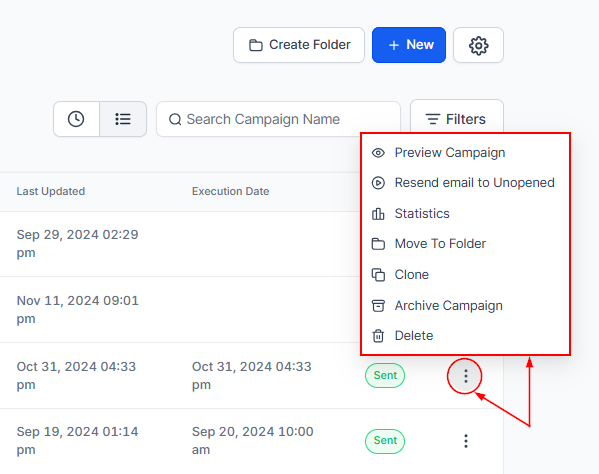This screenshot has height=474, width=599.
Task: Click Sent badge in Sep 20 execution row
Action: pos(385,441)
